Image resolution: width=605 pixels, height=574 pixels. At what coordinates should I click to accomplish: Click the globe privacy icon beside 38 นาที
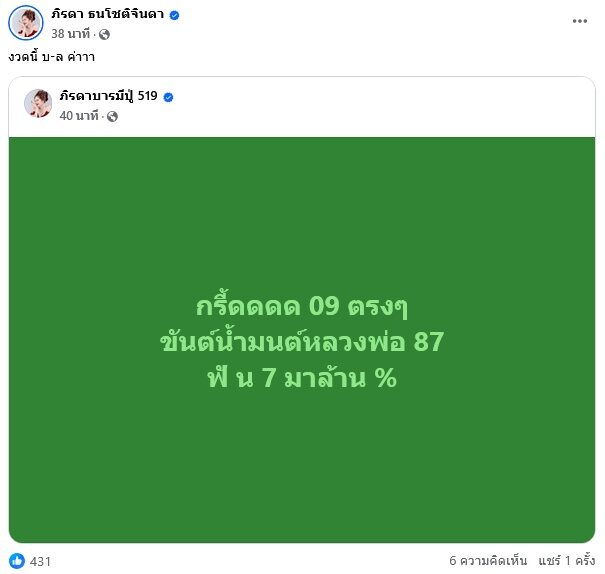[x=104, y=35]
